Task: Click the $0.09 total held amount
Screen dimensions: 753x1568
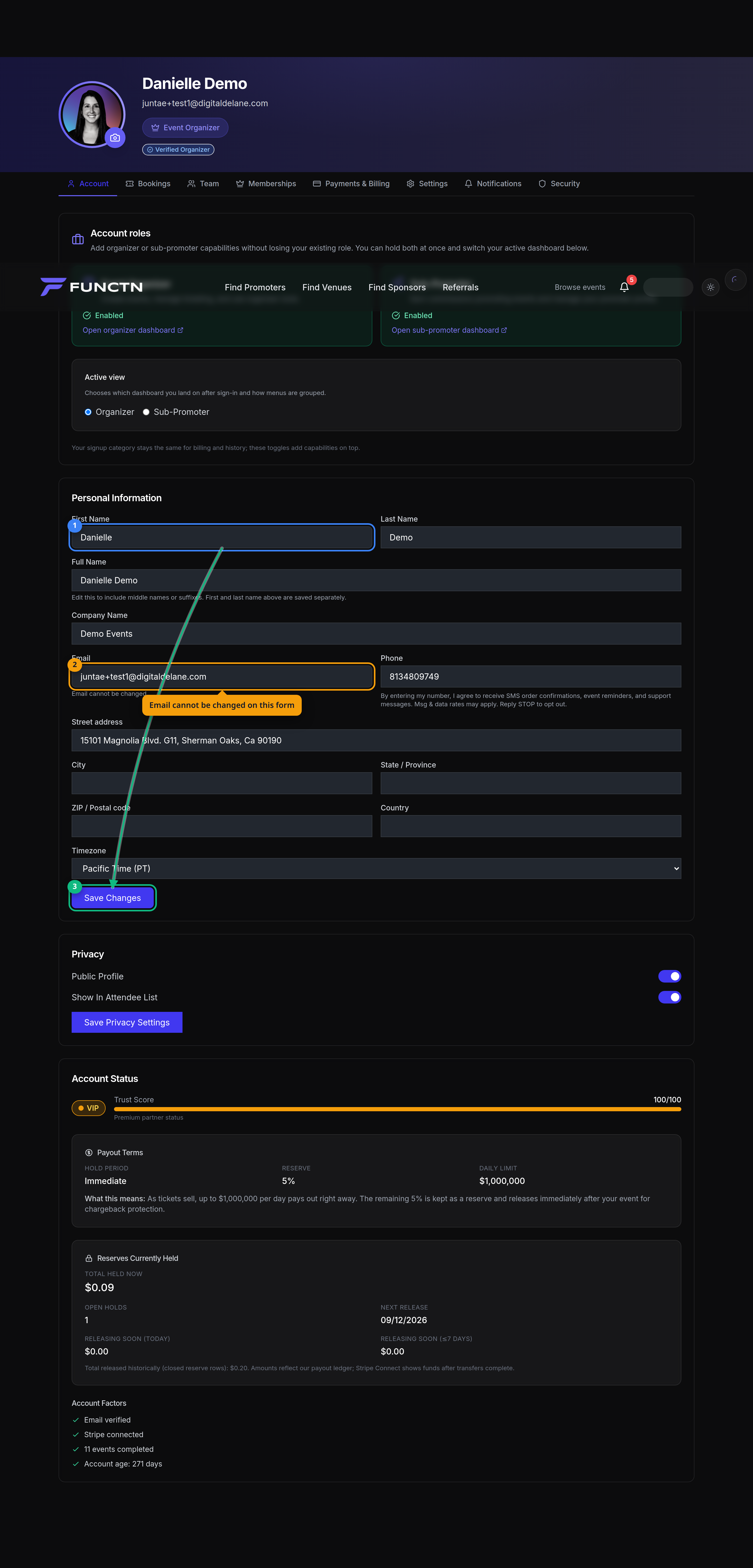Action: point(99,1287)
